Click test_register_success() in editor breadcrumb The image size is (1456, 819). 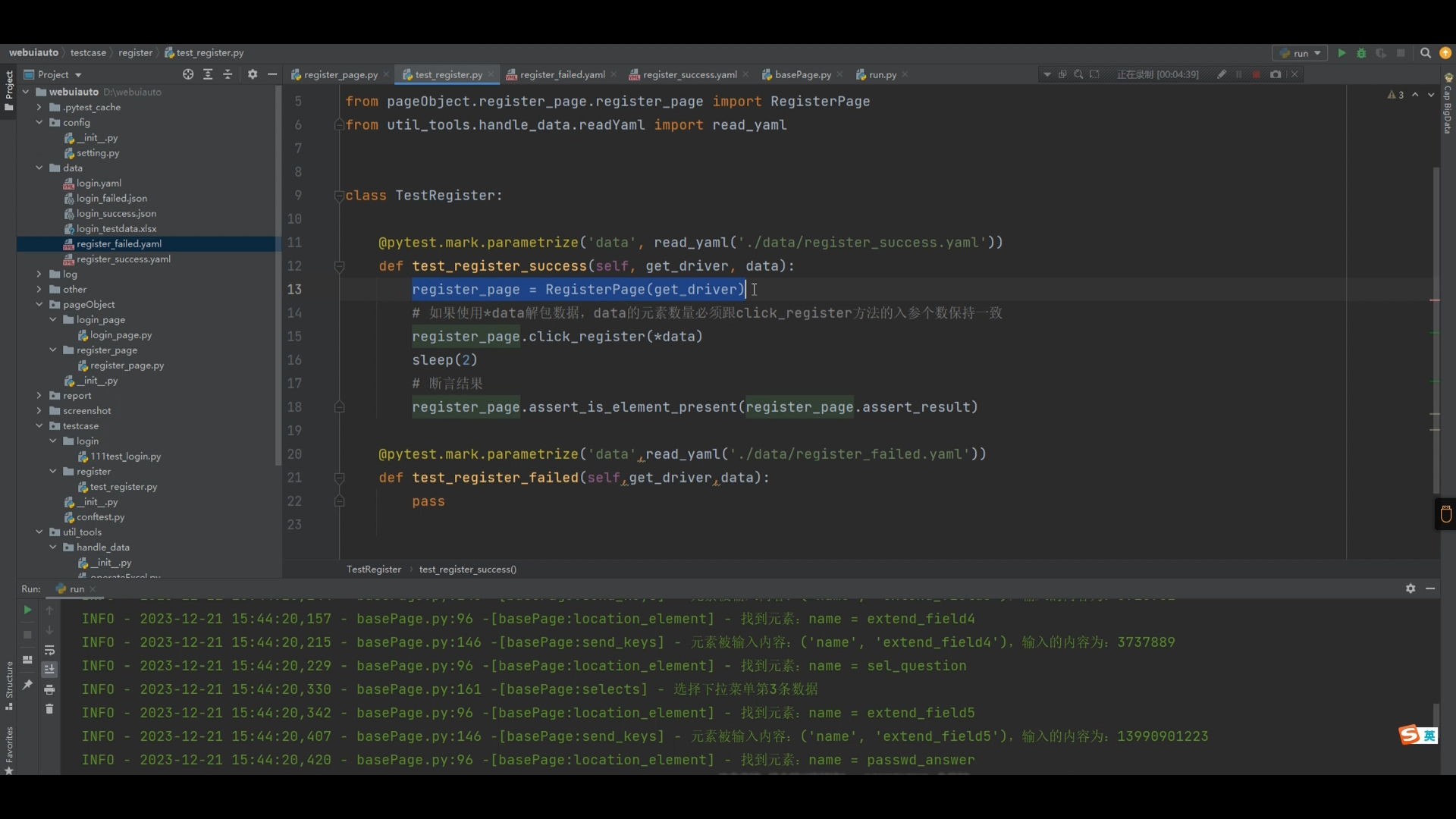[x=468, y=569]
